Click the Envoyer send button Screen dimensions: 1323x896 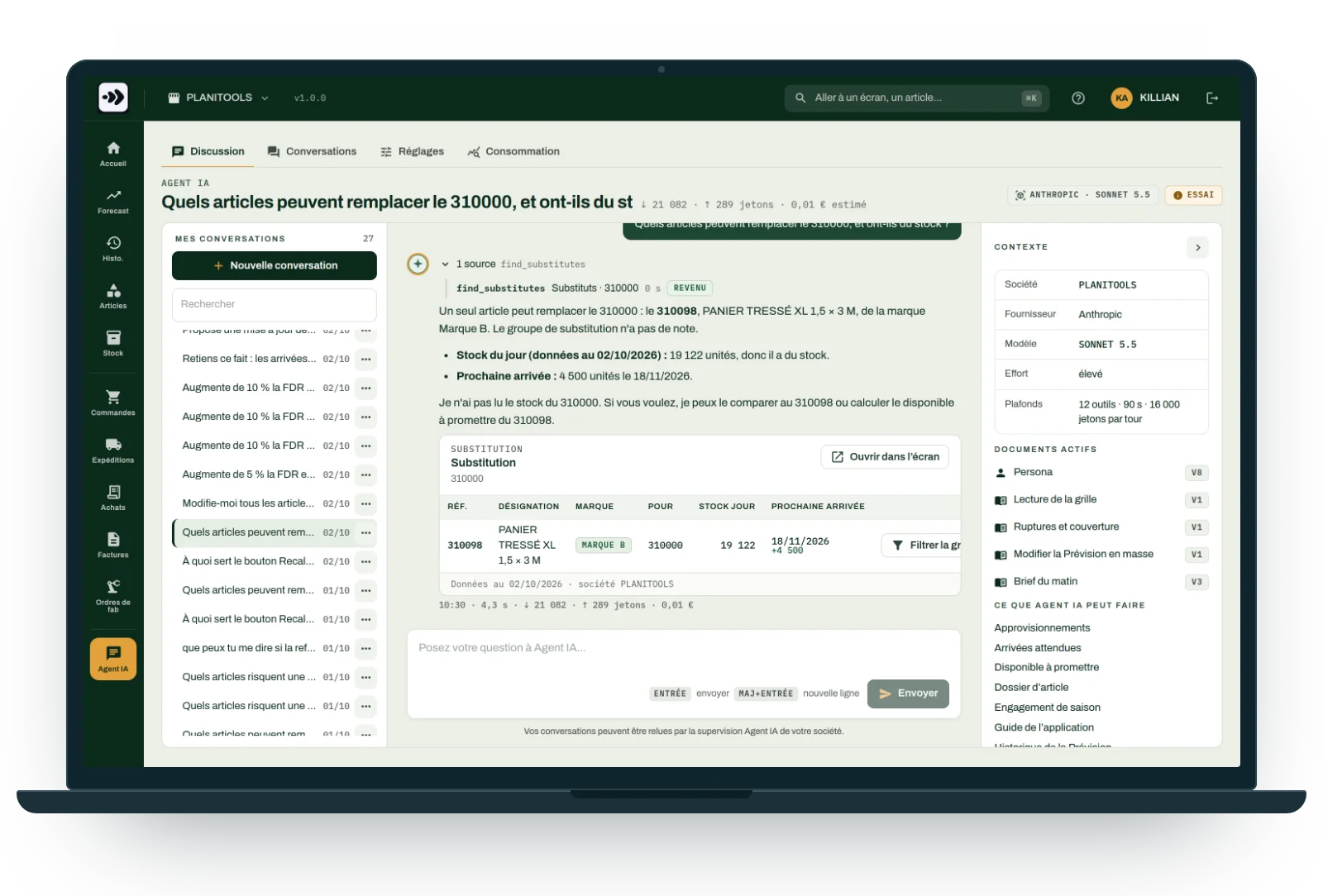pyautogui.click(x=908, y=693)
